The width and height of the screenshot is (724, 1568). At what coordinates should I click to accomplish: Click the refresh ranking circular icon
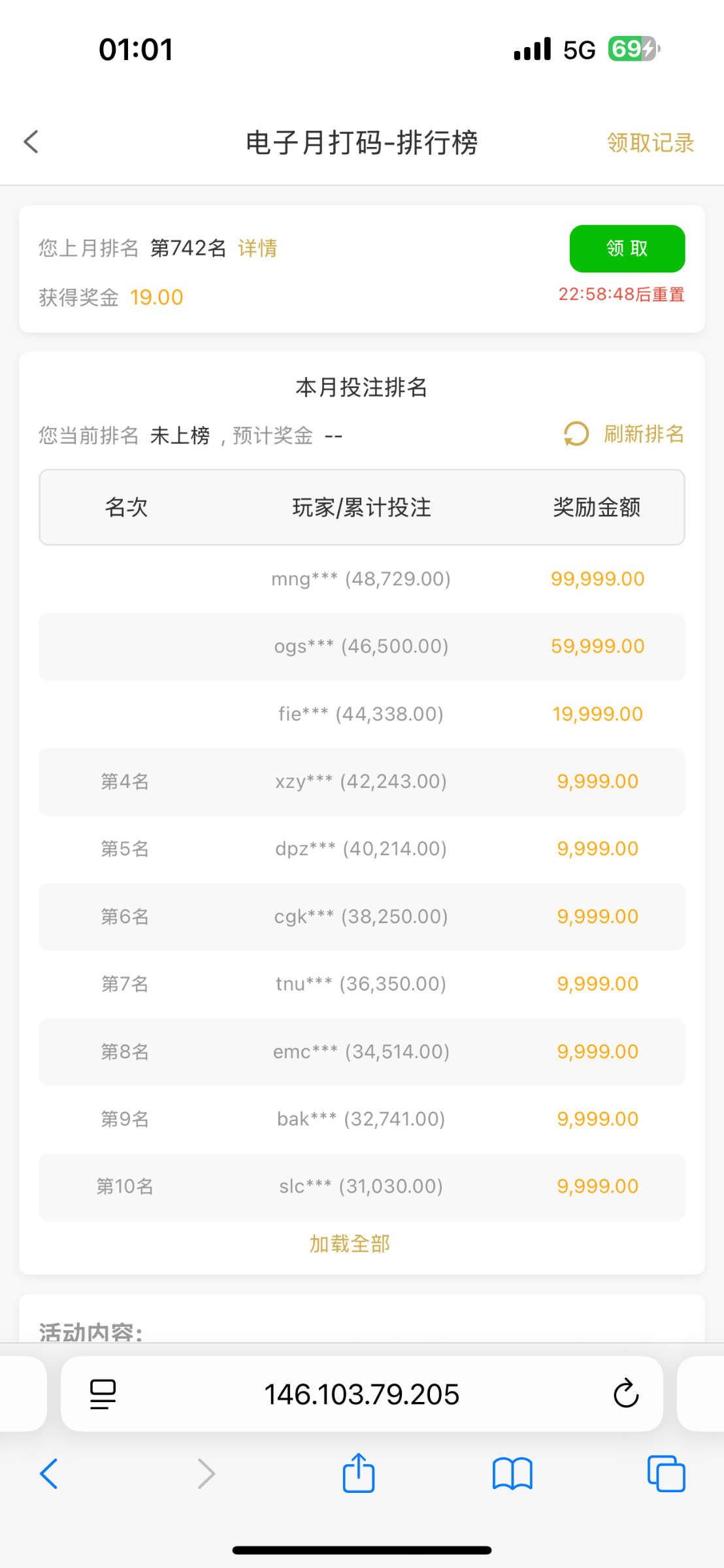tap(576, 434)
